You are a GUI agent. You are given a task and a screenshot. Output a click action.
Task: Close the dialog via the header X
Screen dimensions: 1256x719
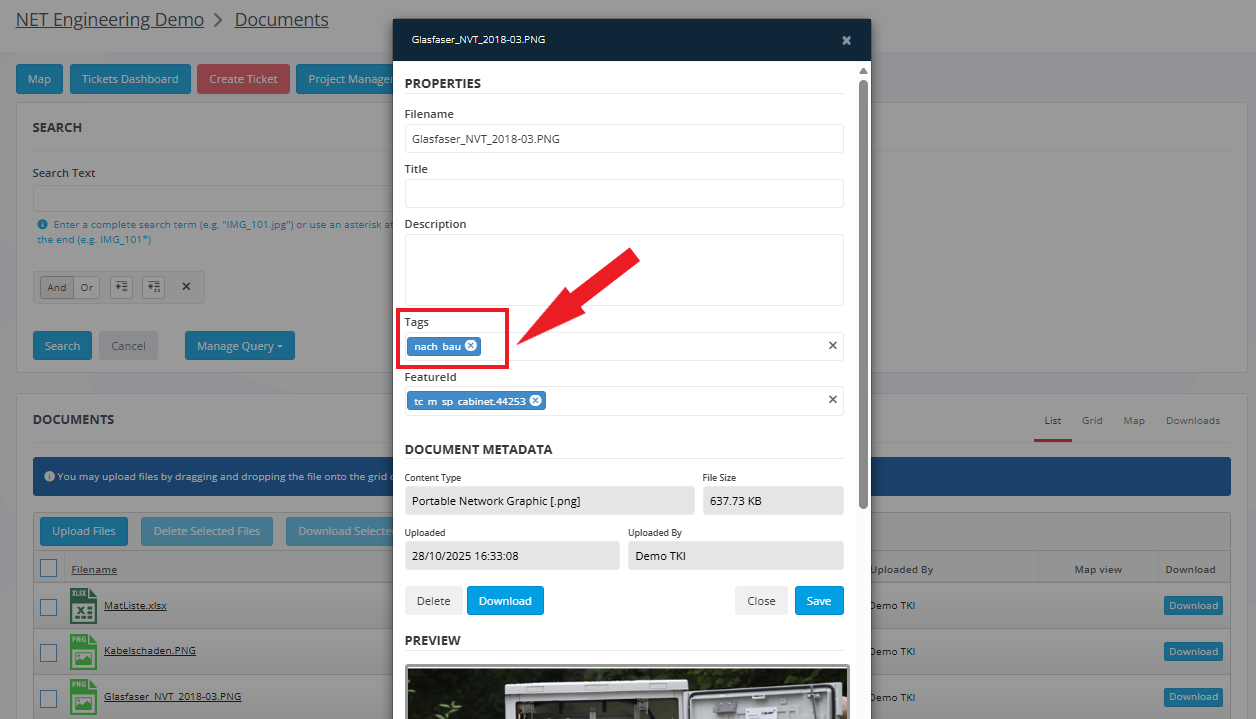pyautogui.click(x=846, y=41)
